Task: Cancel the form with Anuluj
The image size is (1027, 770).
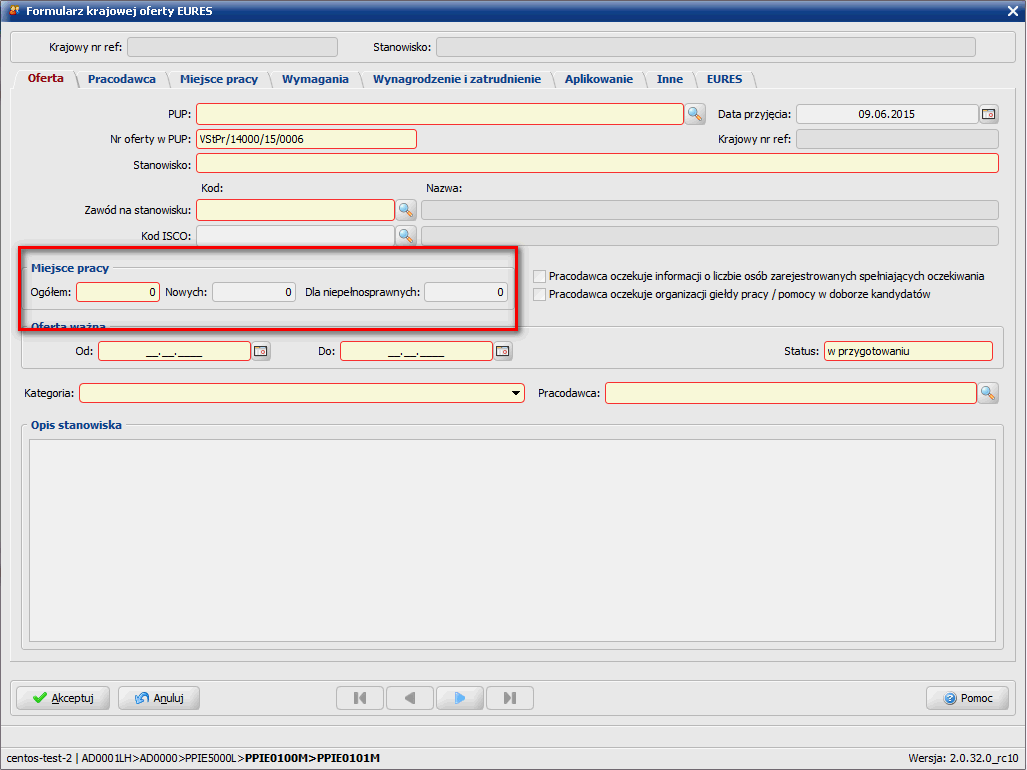Action: coord(159,698)
